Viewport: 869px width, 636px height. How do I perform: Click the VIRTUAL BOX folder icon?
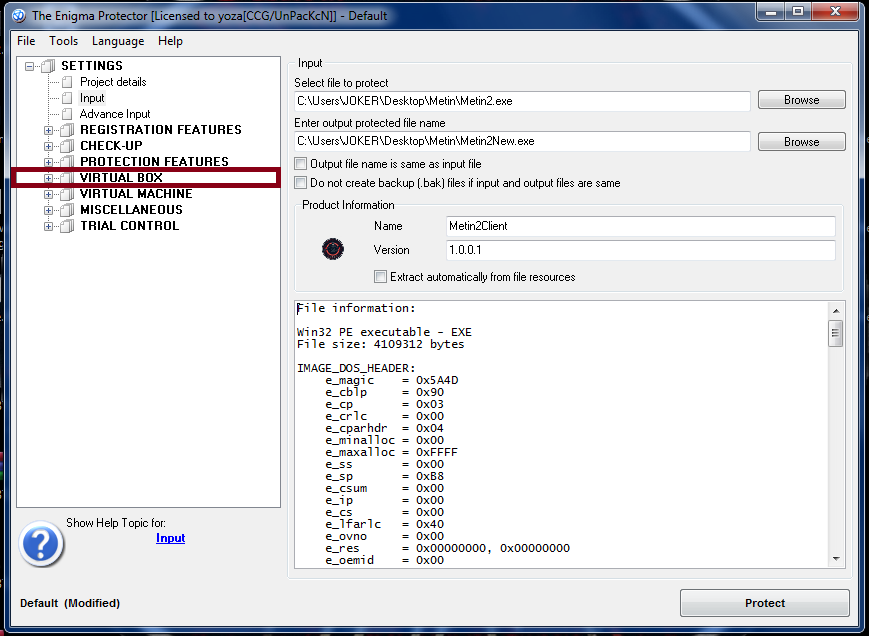coord(67,178)
